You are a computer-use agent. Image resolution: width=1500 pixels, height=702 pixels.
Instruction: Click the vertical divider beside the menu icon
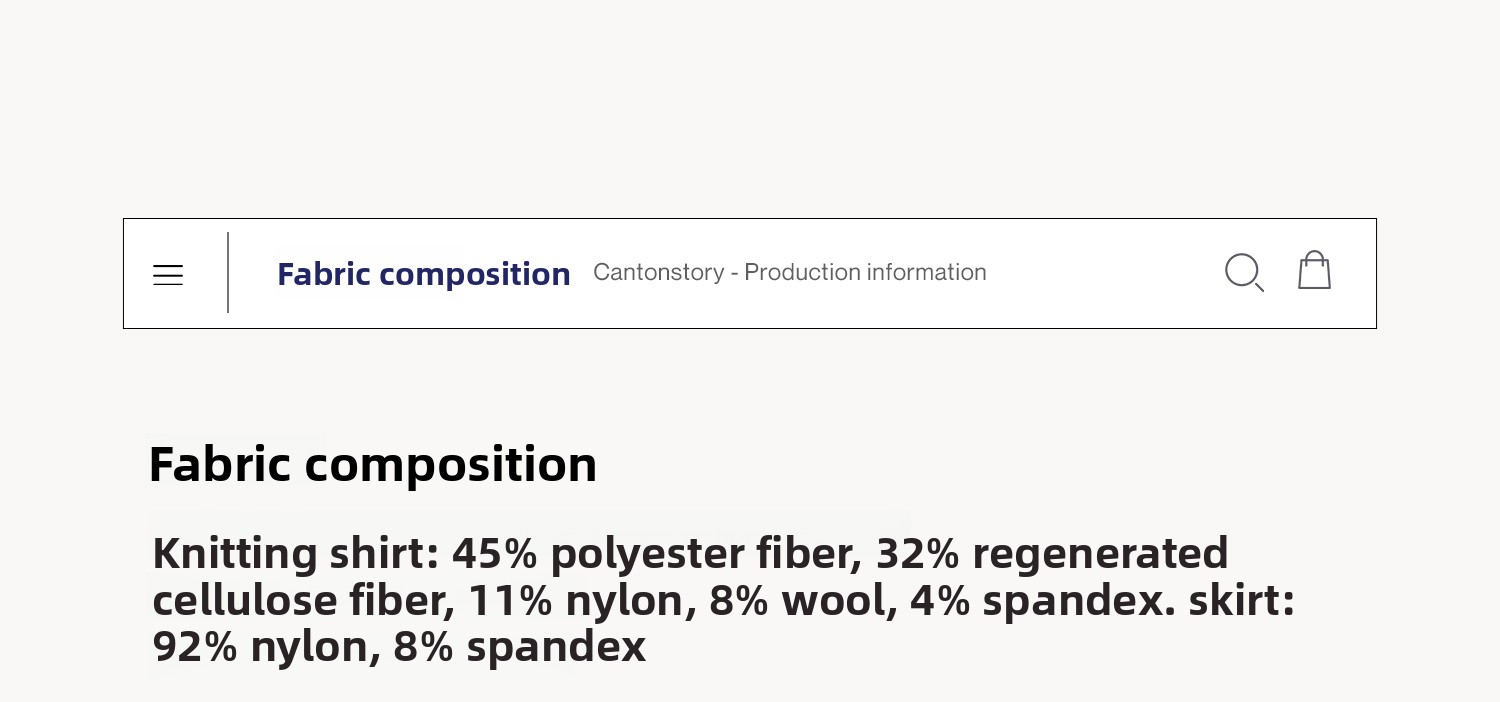tap(228, 273)
